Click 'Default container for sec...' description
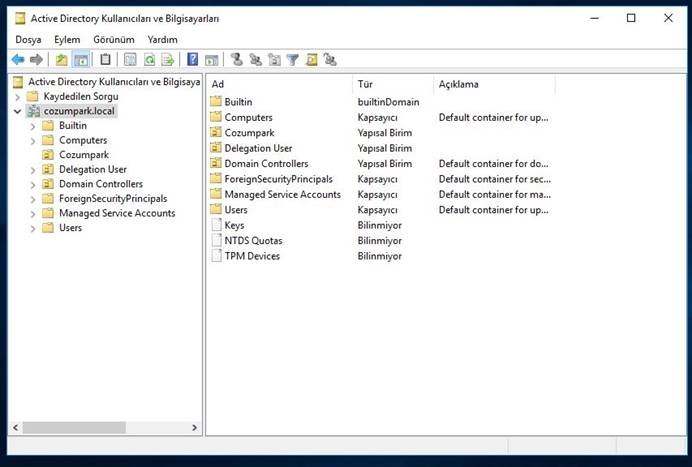Image resolution: width=692 pixels, height=467 pixels. click(494, 179)
